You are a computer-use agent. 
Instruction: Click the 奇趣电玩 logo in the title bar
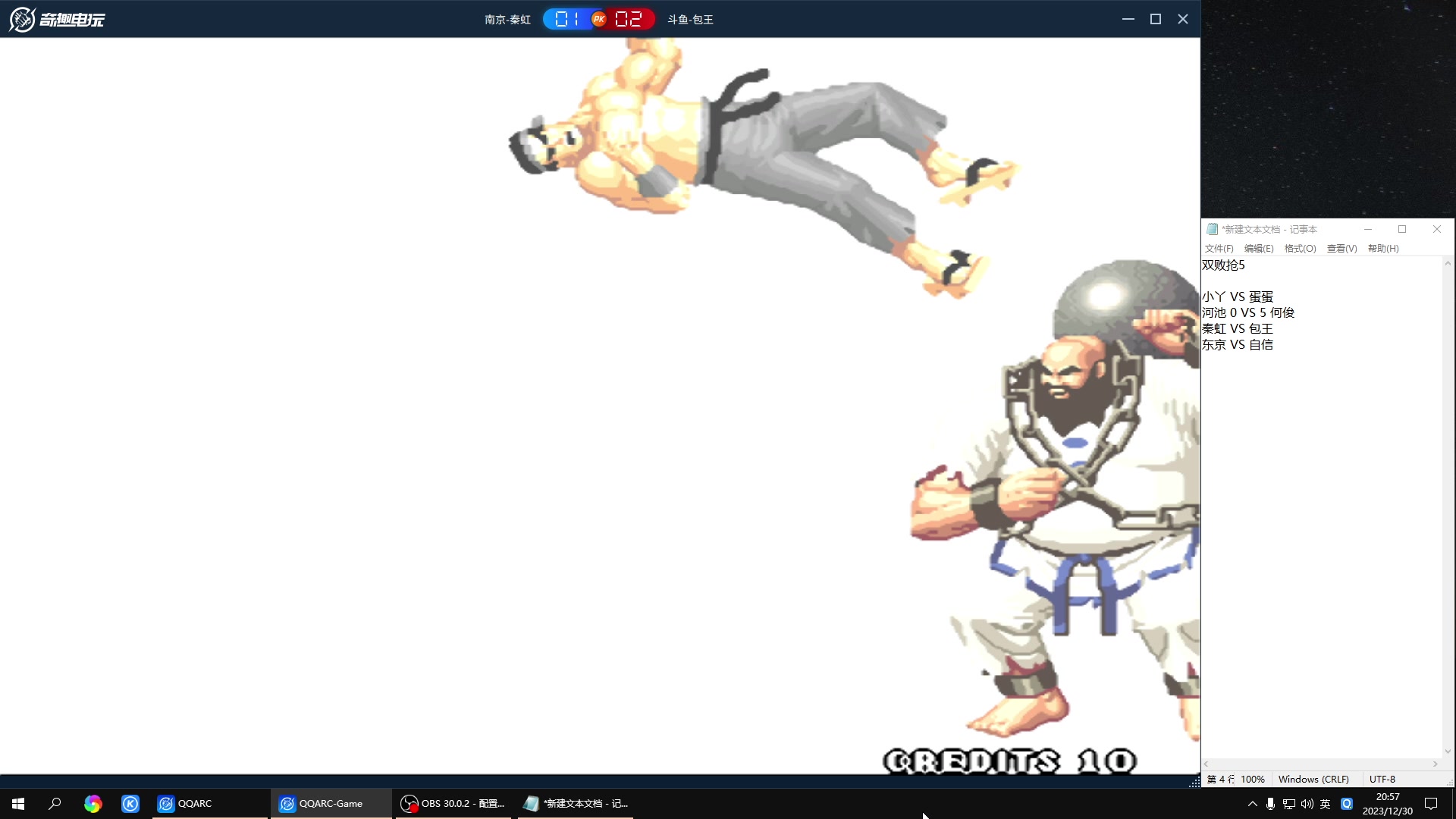click(57, 19)
